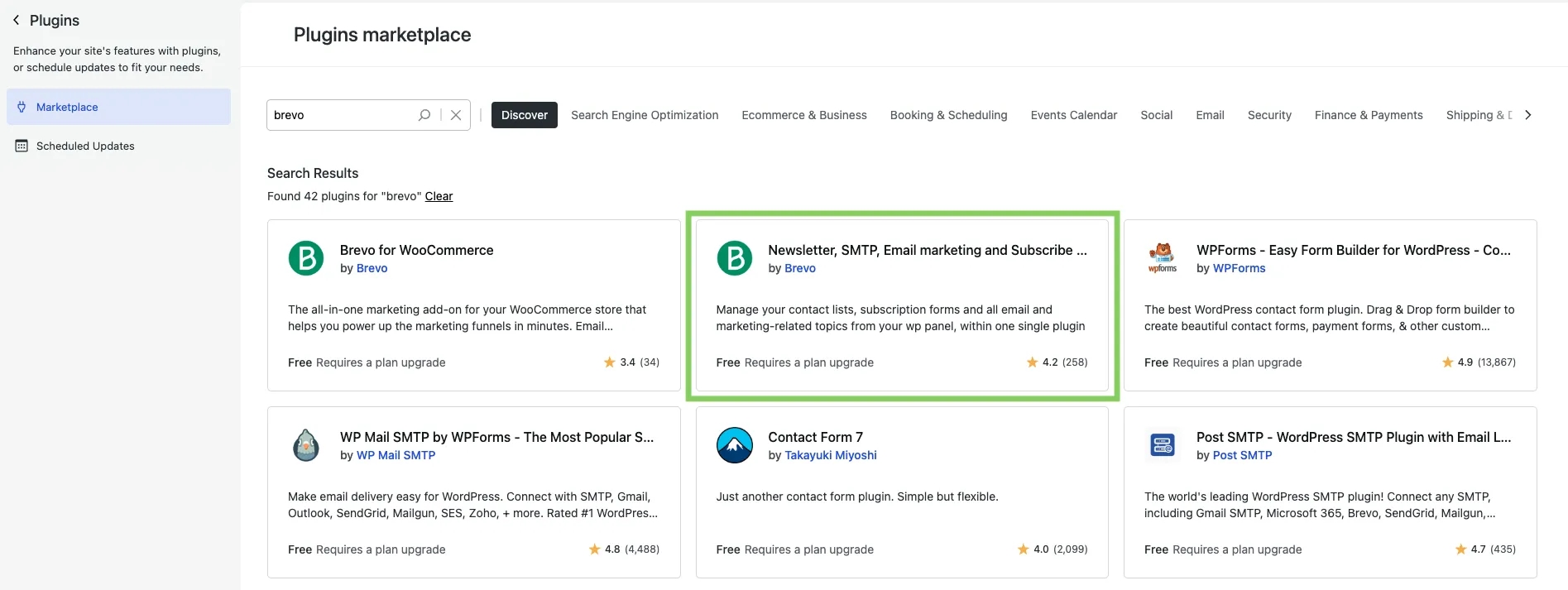Open the Ecommerce & Business category
The height and width of the screenshot is (590, 1568).
(x=804, y=115)
